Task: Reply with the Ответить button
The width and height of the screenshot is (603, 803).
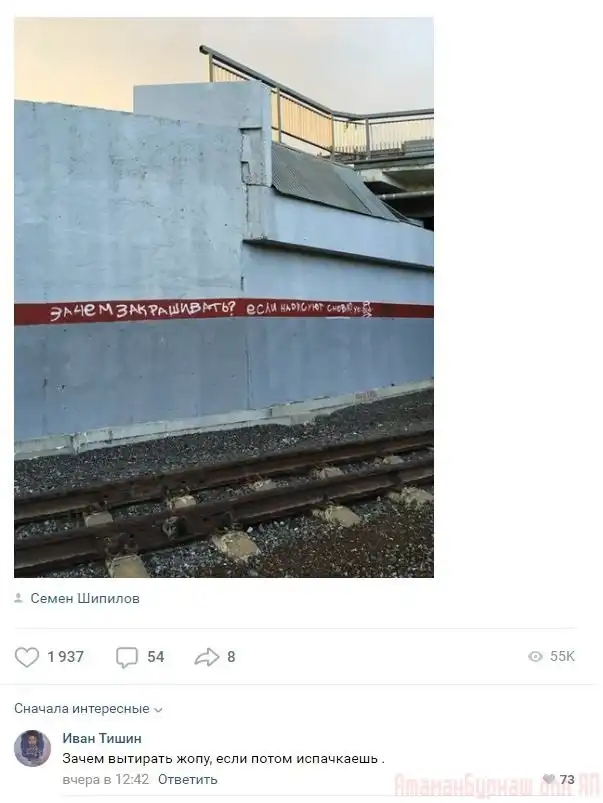Action: (x=188, y=779)
